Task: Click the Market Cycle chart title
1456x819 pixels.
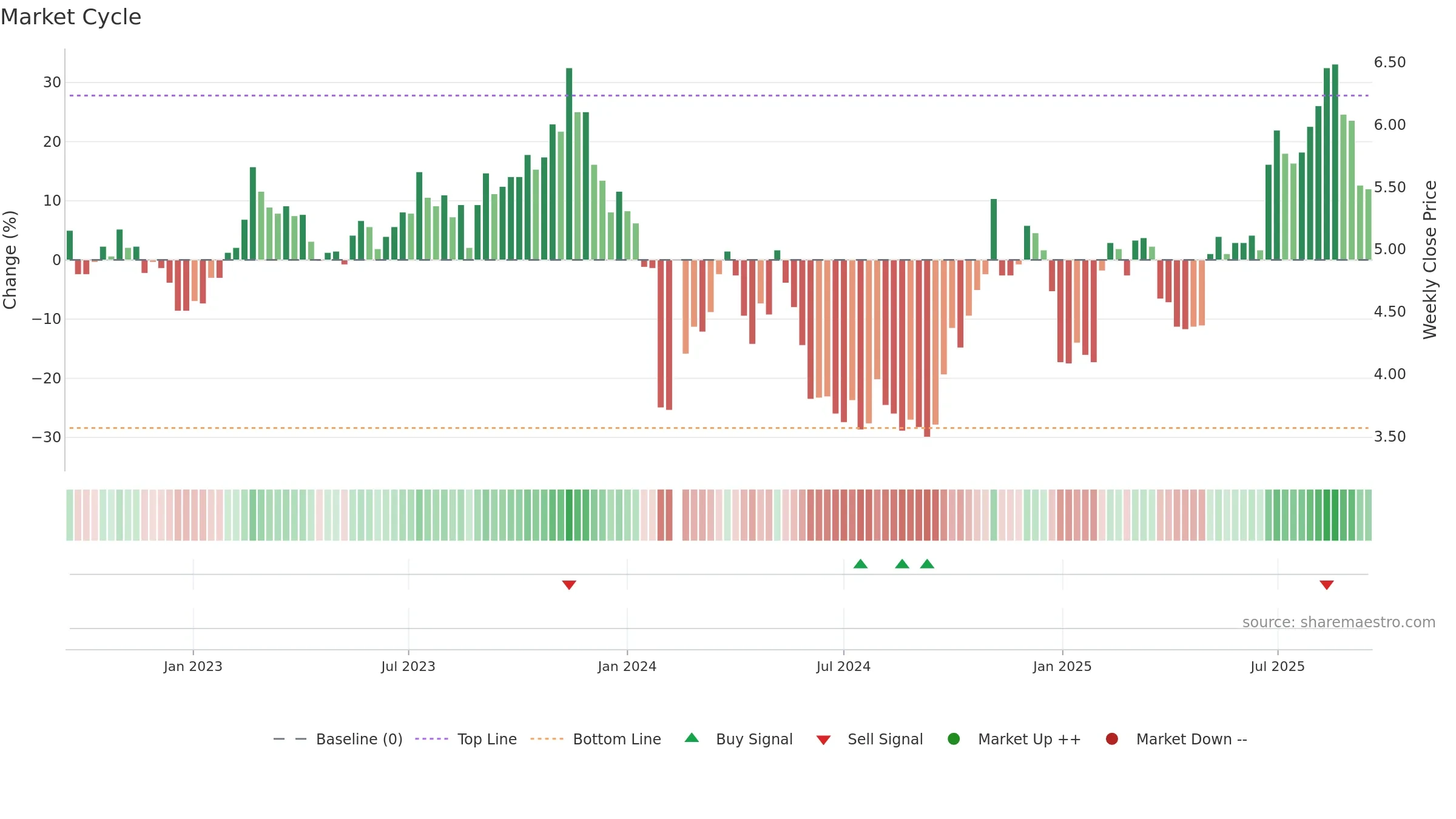Action: (x=71, y=17)
